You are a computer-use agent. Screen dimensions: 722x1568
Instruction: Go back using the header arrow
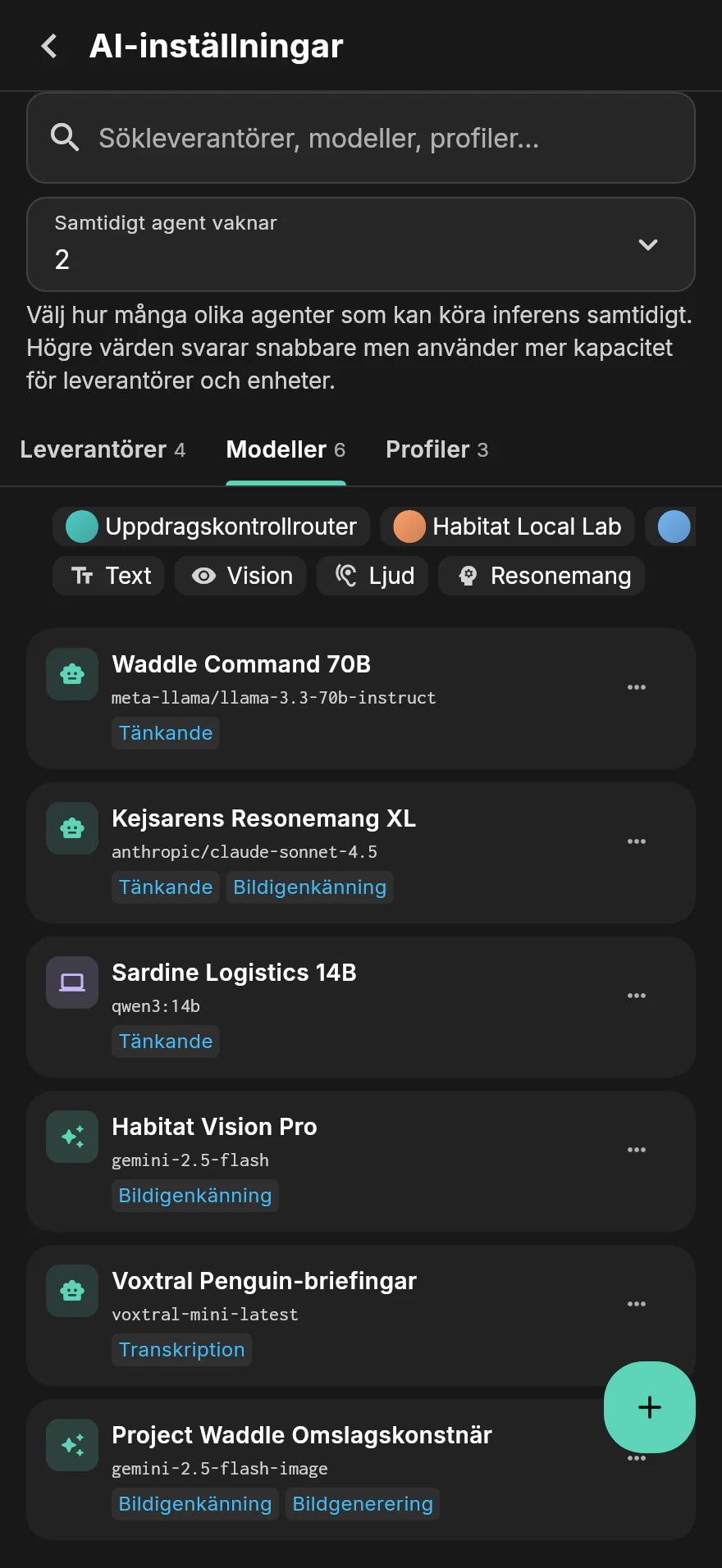(49, 46)
